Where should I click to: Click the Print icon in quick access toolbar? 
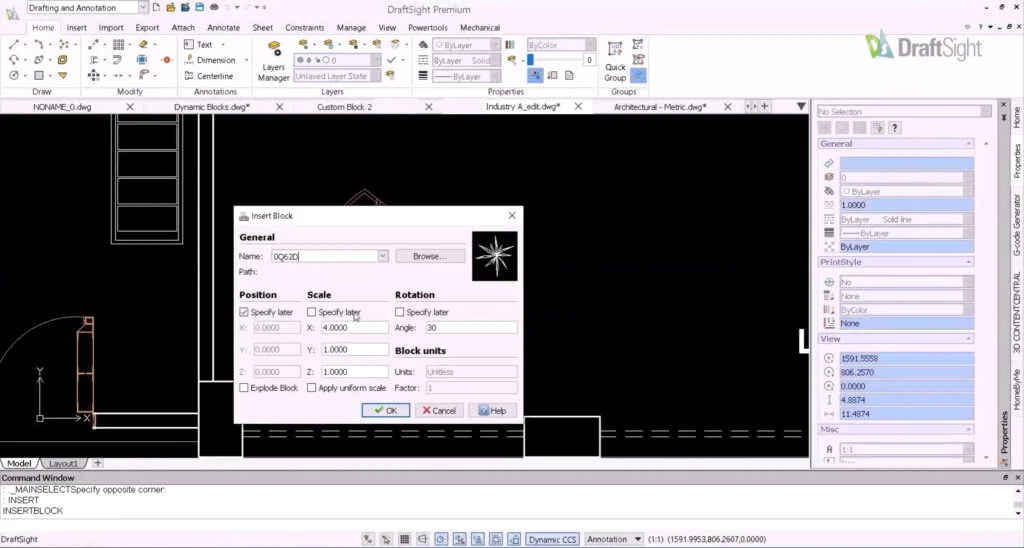[214, 7]
